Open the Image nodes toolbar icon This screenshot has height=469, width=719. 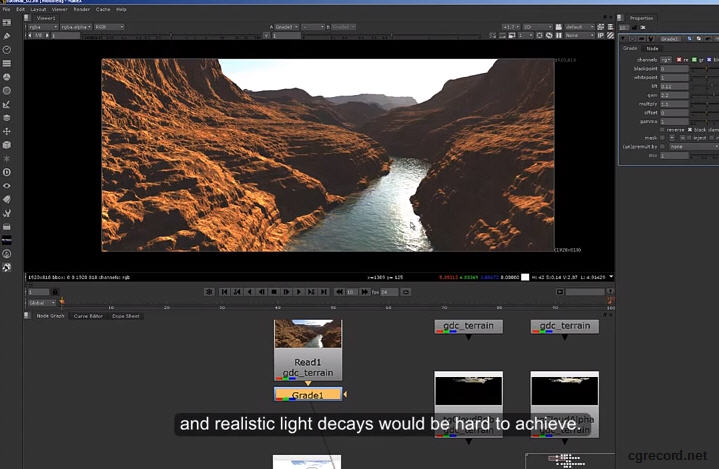click(7, 22)
